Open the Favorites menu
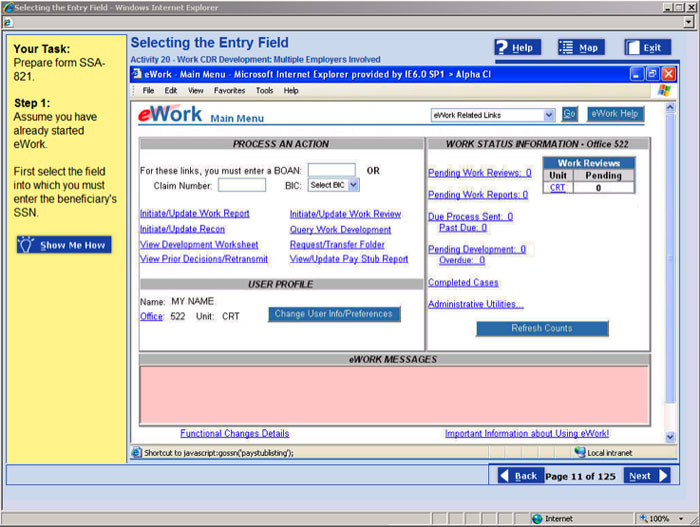The width and height of the screenshot is (700, 527). (229, 90)
